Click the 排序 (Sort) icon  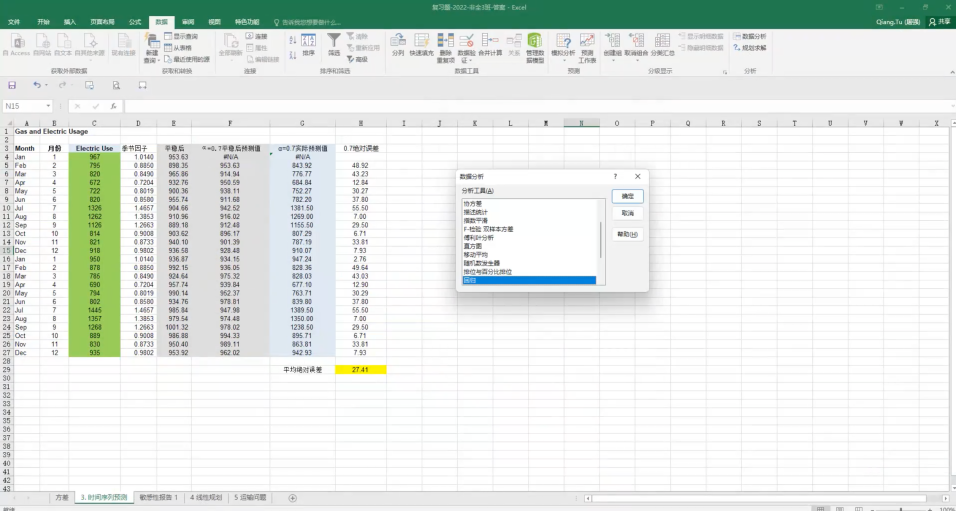(308, 43)
